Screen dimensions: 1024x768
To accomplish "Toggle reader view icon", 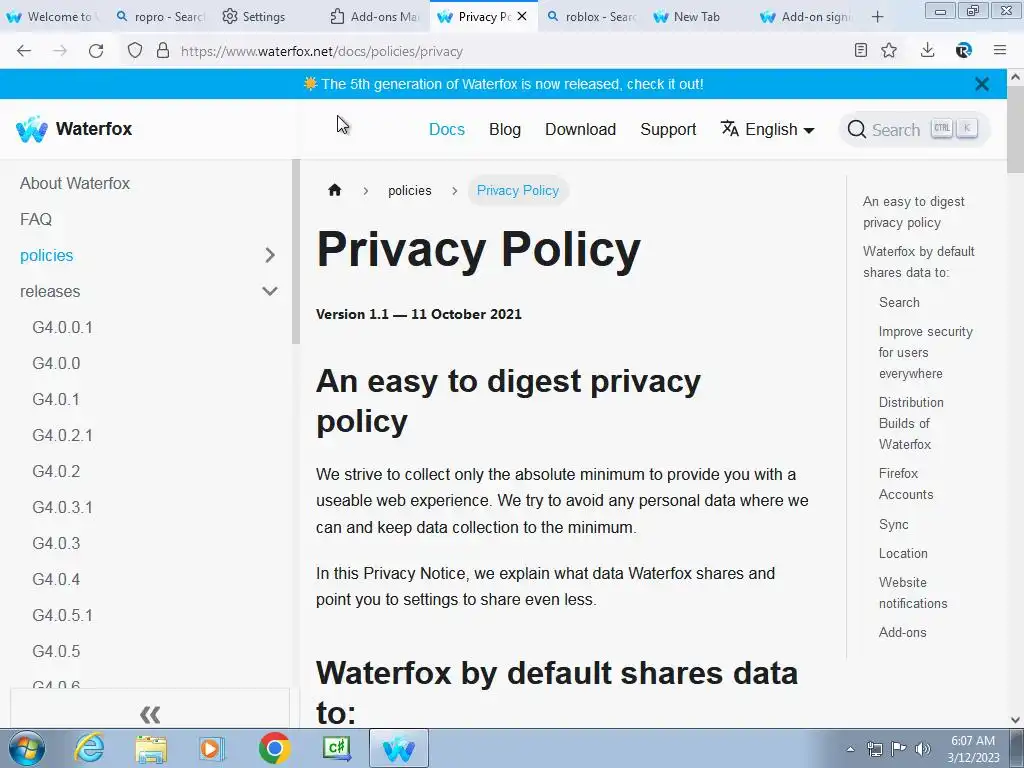I will tap(861, 50).
